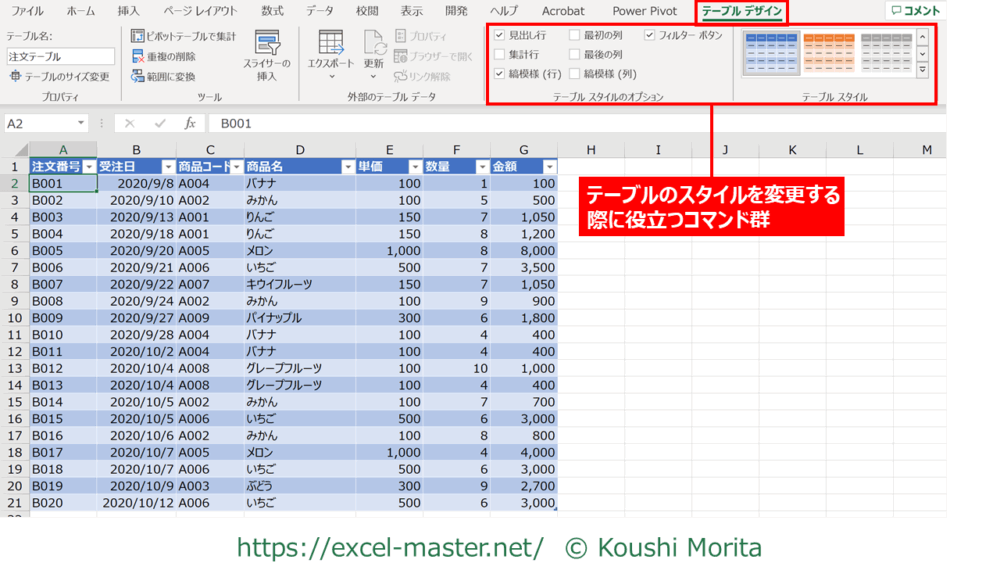
Task: Click the ピボットテーブルで集計 icon
Action: click(x=138, y=37)
